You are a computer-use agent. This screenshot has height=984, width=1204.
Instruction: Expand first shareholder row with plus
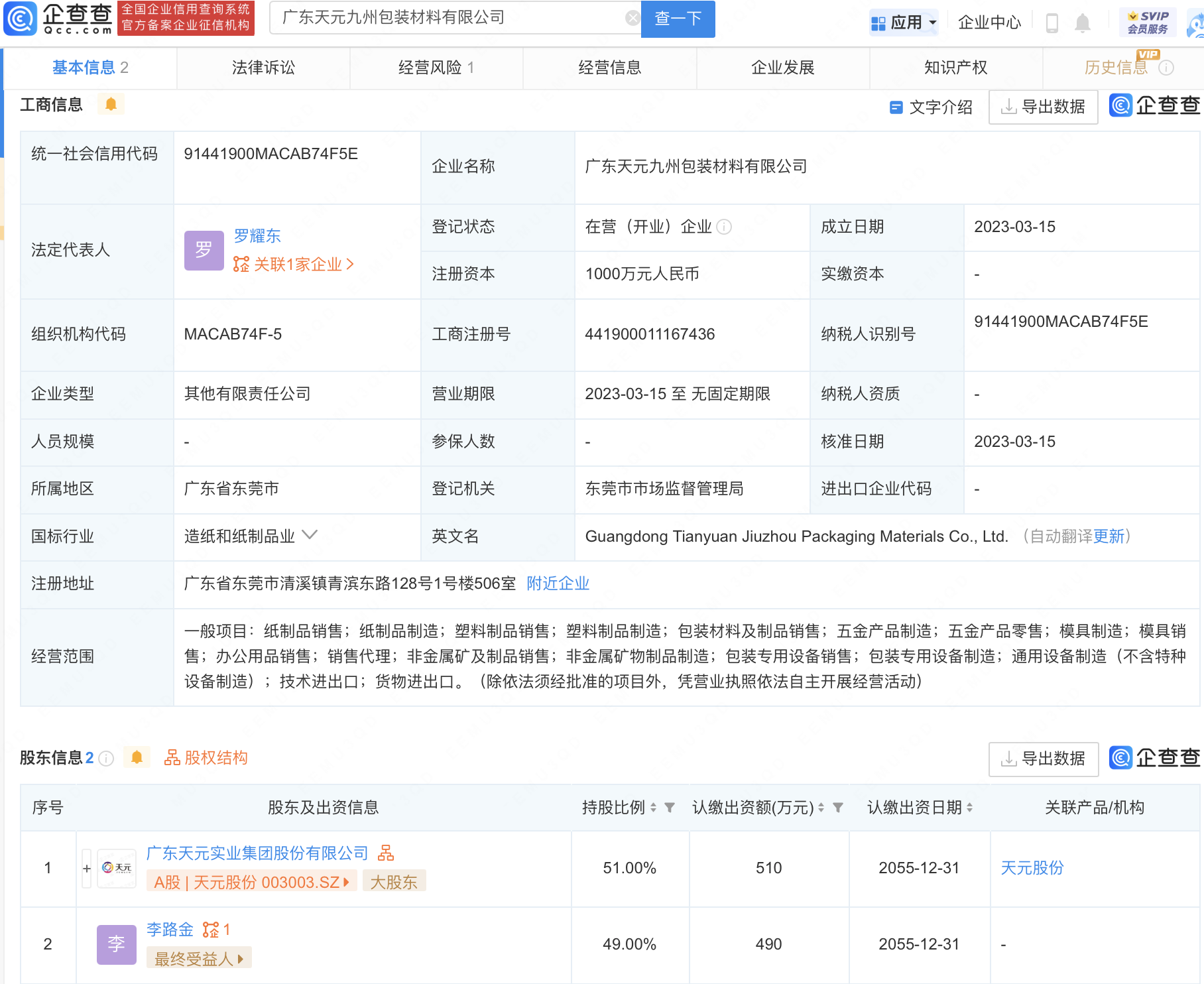coord(87,868)
